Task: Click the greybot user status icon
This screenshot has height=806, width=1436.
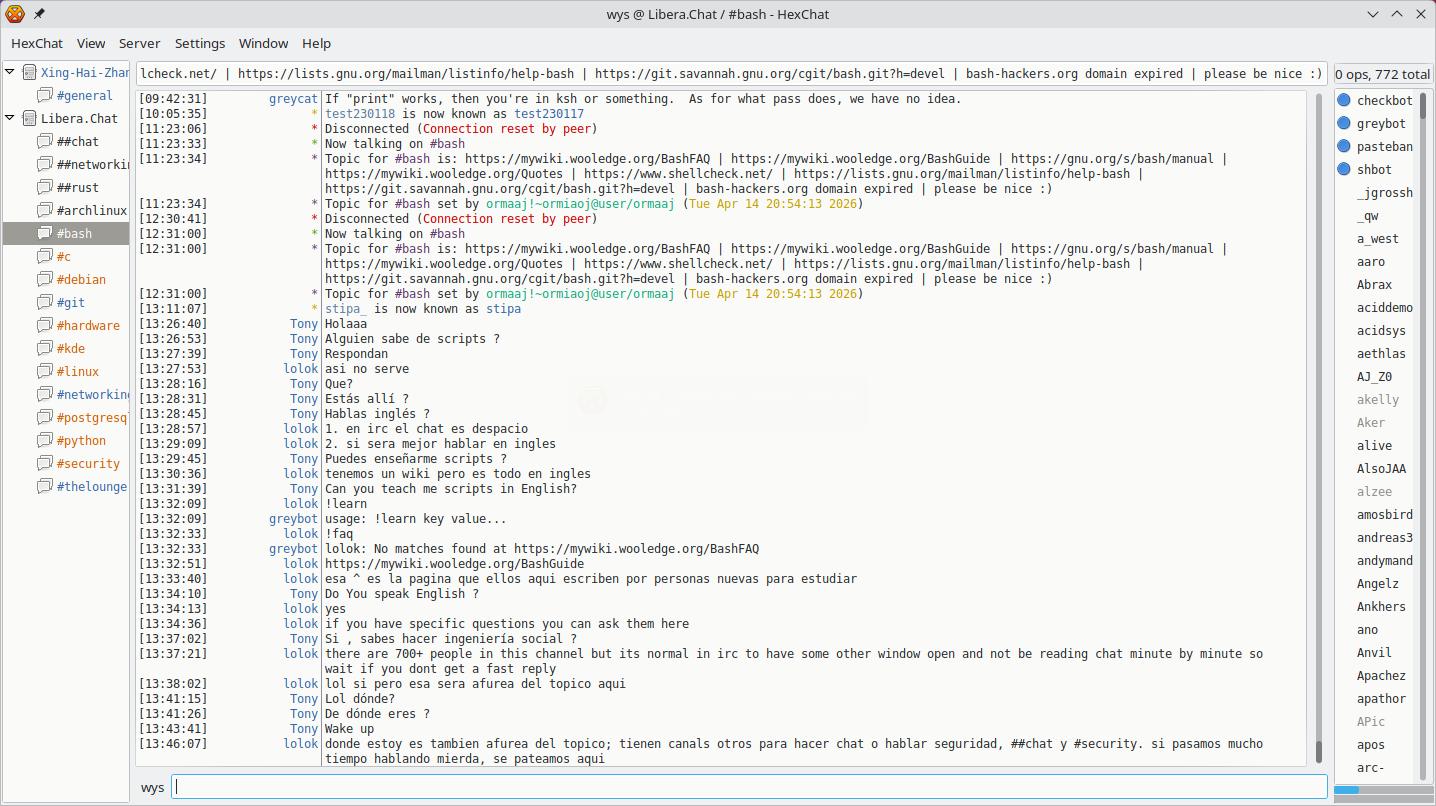Action: pyautogui.click(x=1344, y=123)
